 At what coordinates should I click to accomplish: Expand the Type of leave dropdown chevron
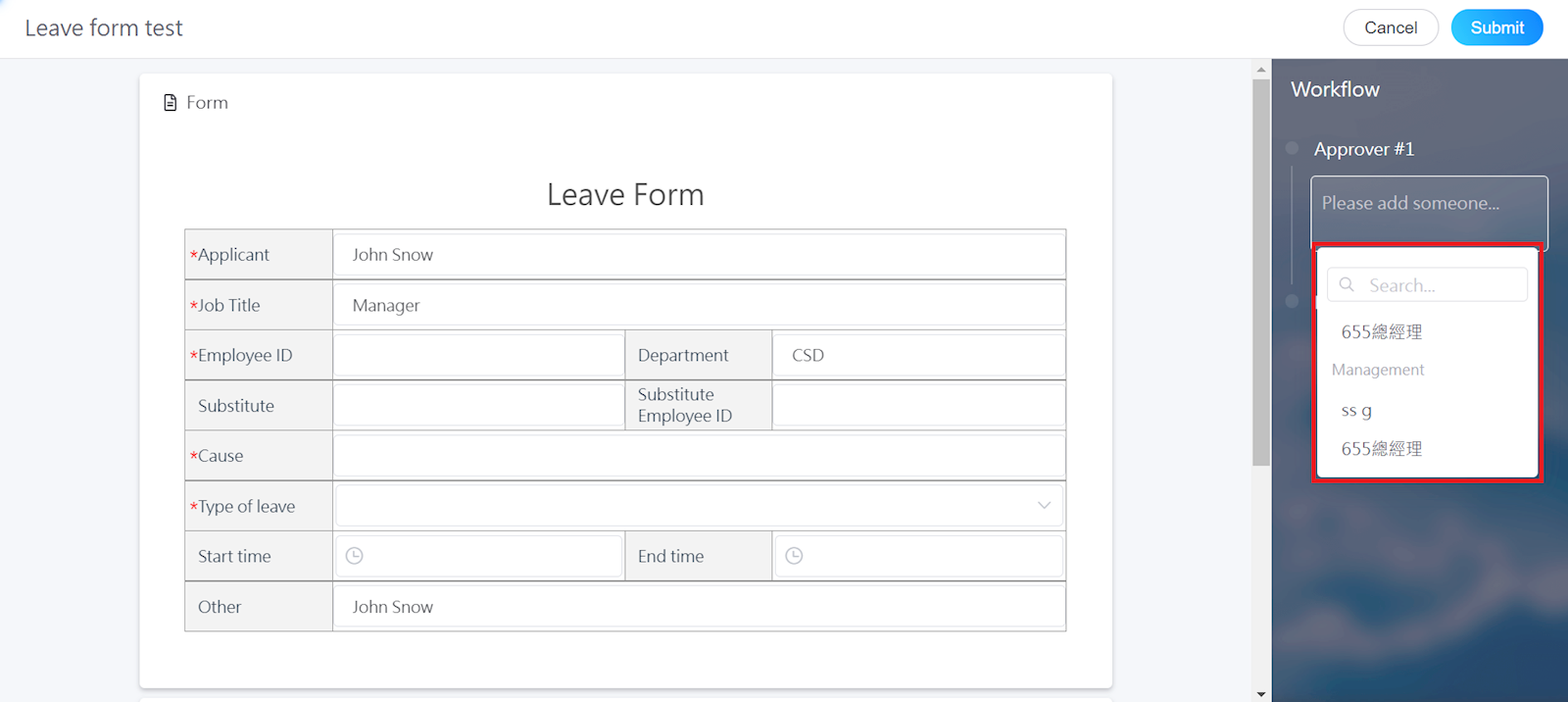pos(1044,506)
